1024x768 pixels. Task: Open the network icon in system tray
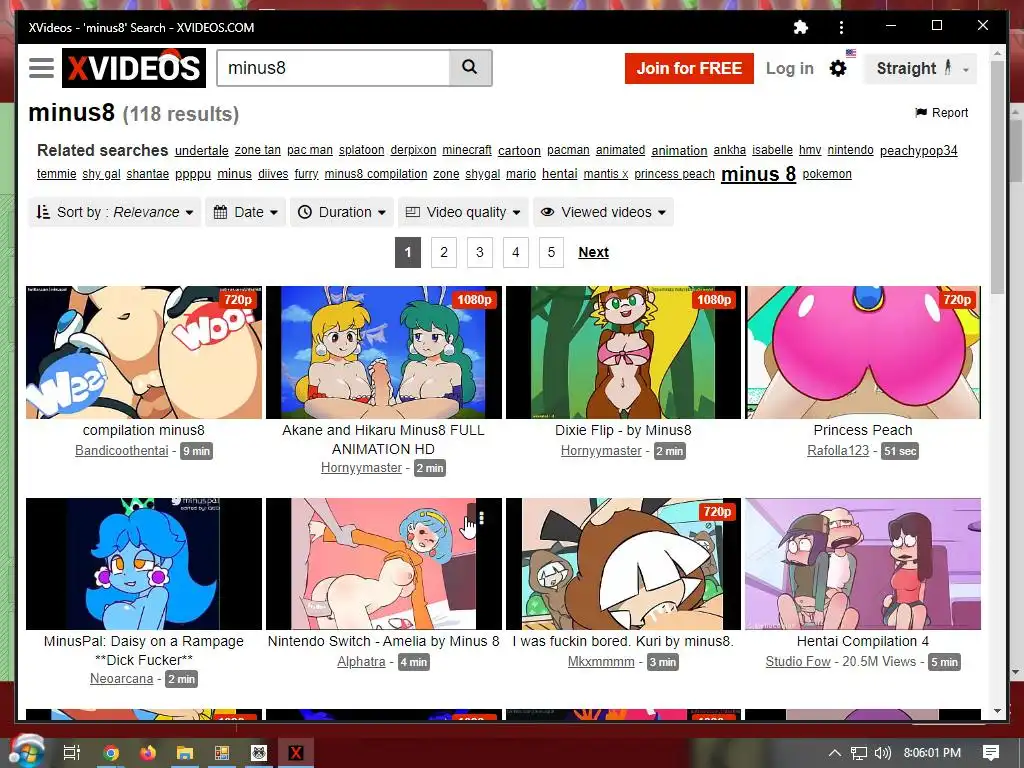click(859, 753)
